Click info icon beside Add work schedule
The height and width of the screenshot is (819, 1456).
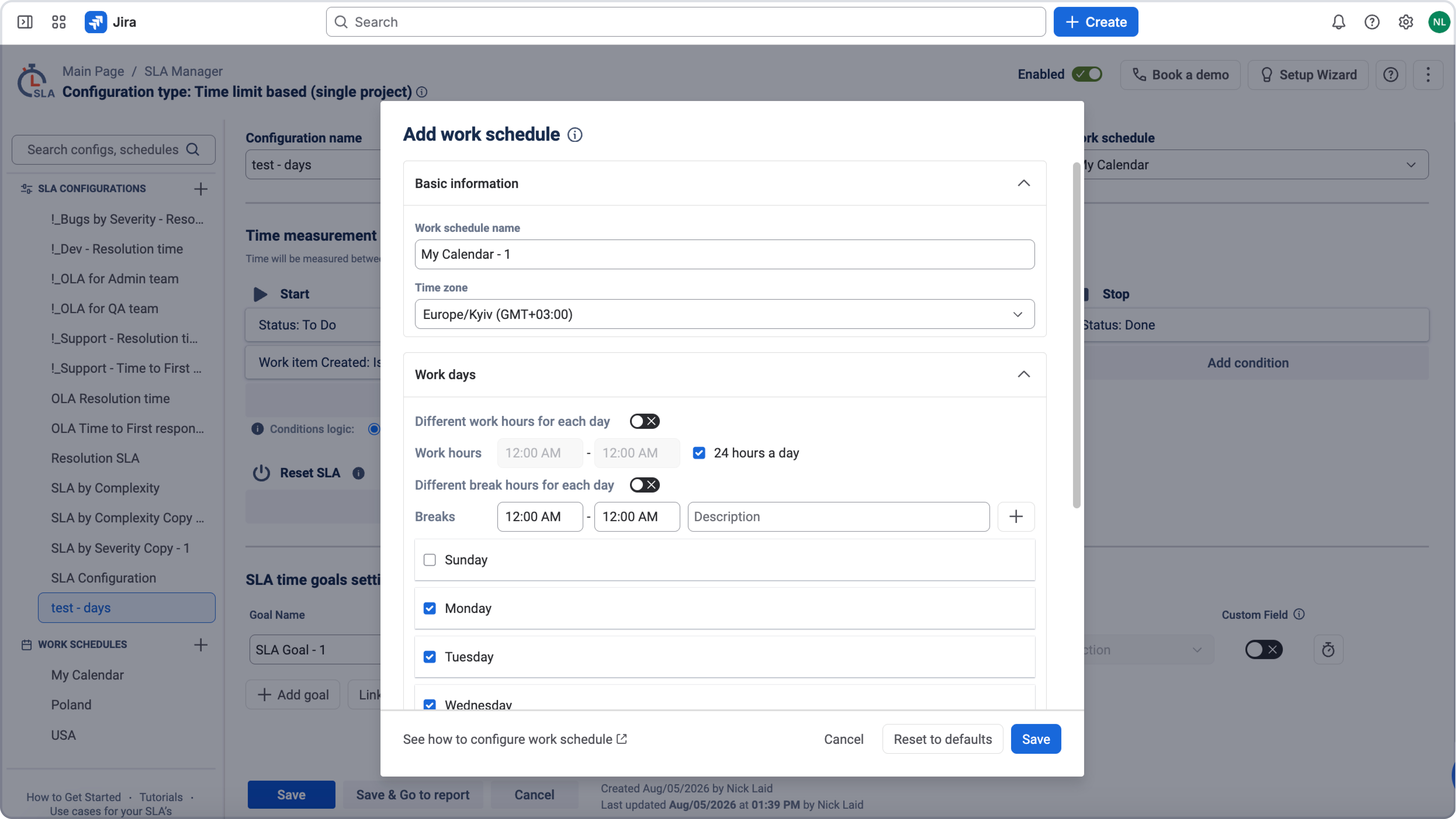pos(575,135)
